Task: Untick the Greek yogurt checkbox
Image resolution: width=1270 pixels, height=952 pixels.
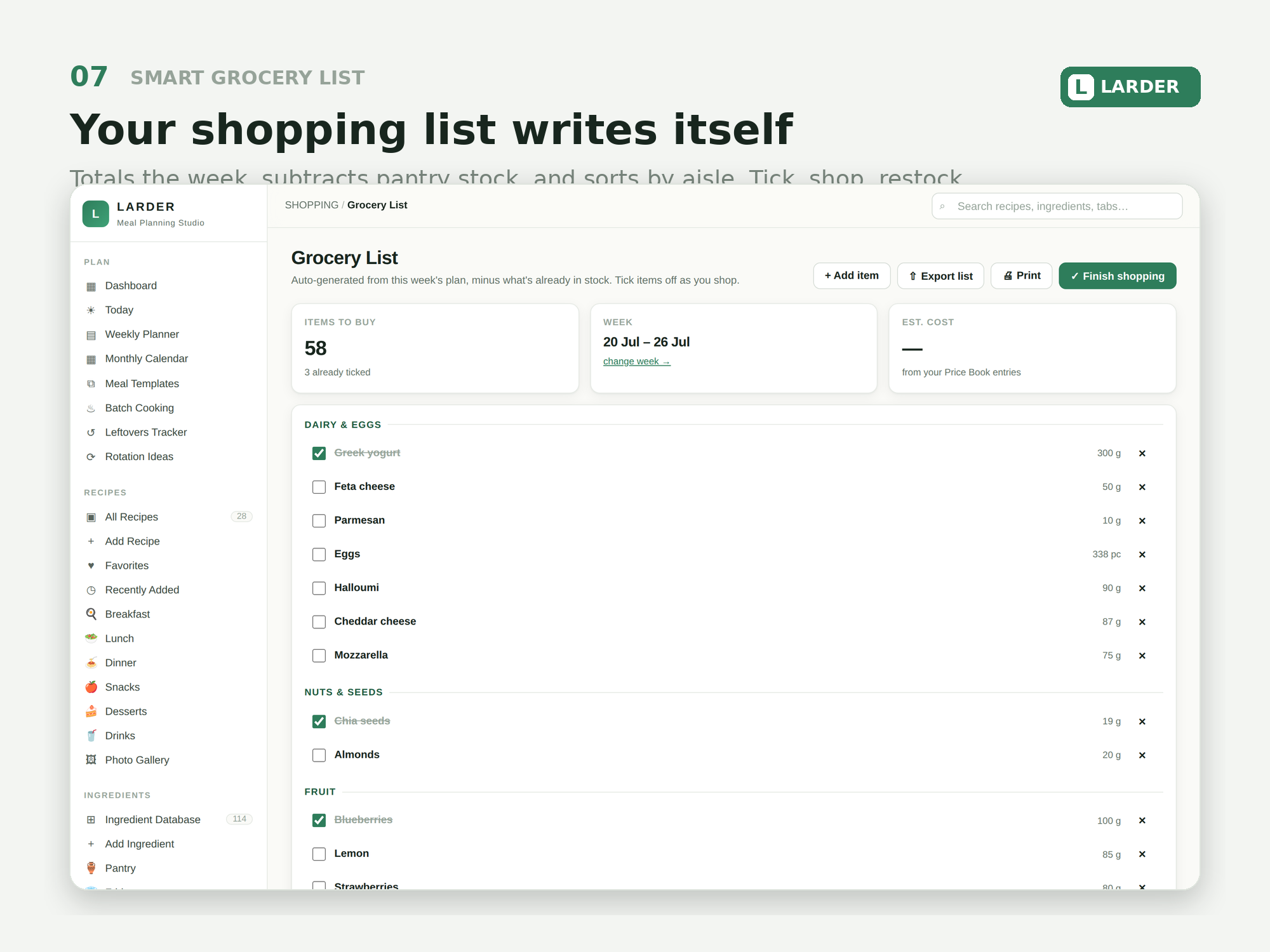Action: 319,453
